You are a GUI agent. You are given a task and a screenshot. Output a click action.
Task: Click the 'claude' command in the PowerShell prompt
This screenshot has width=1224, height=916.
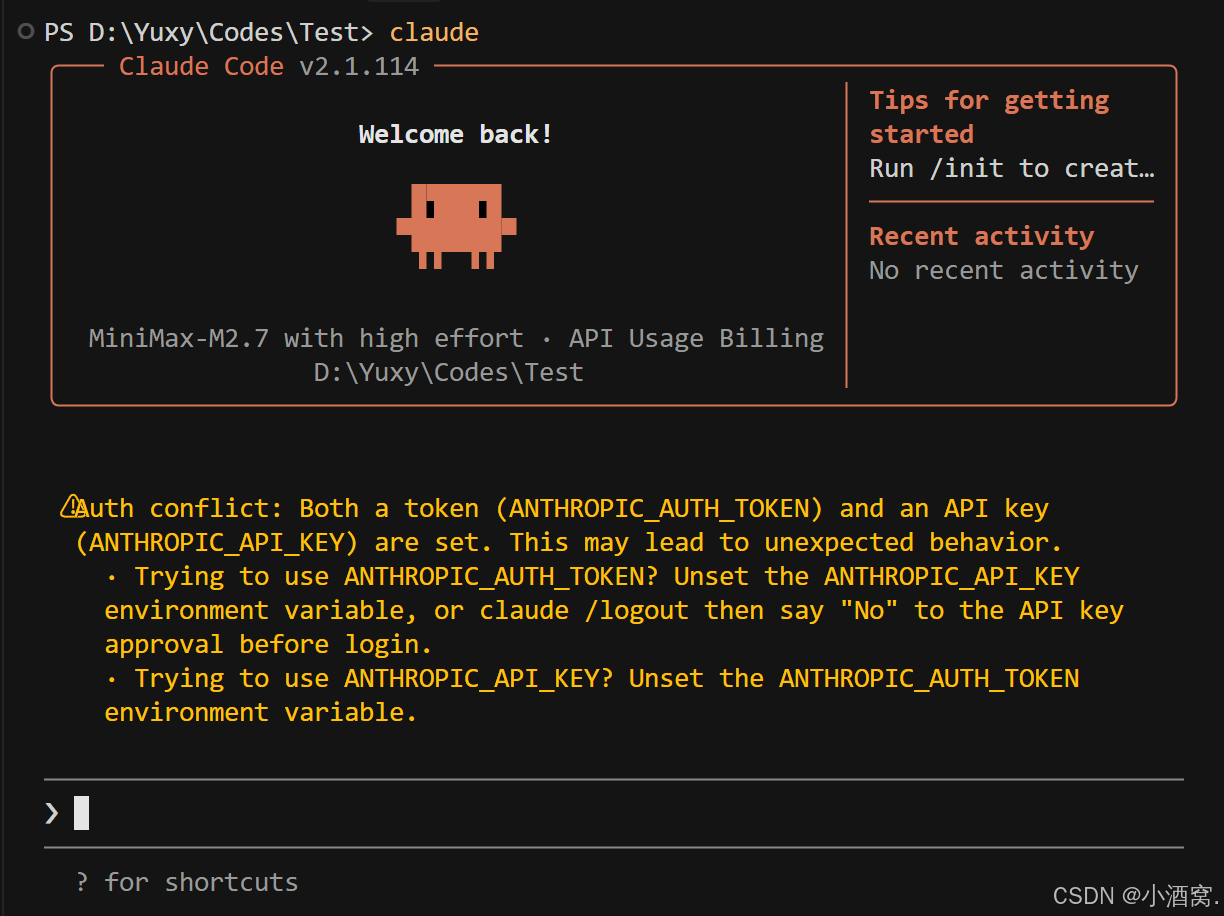[434, 32]
